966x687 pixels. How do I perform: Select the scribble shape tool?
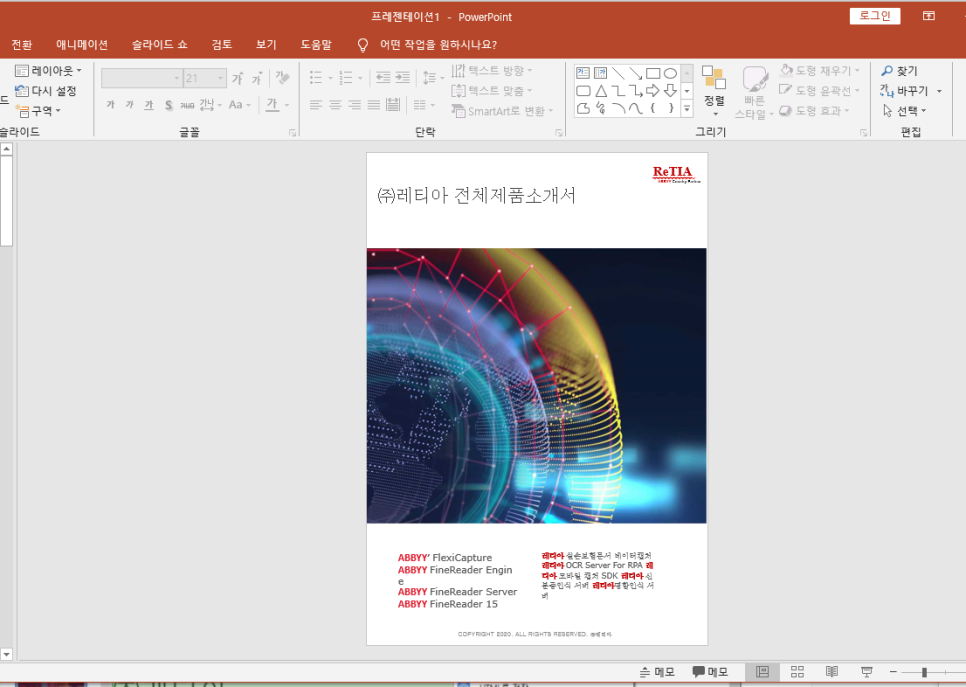(x=601, y=108)
